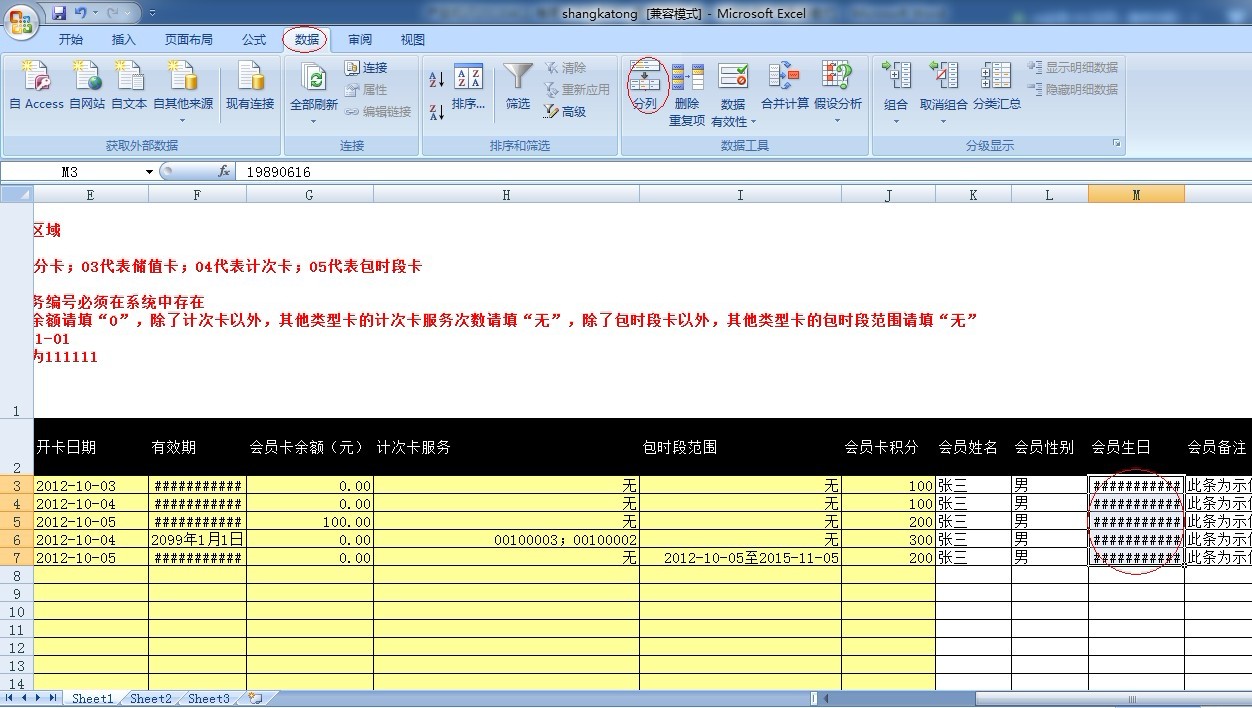Open the 合并计算 consolidate tool
Screen dimensions: 1252x708
tap(784, 78)
